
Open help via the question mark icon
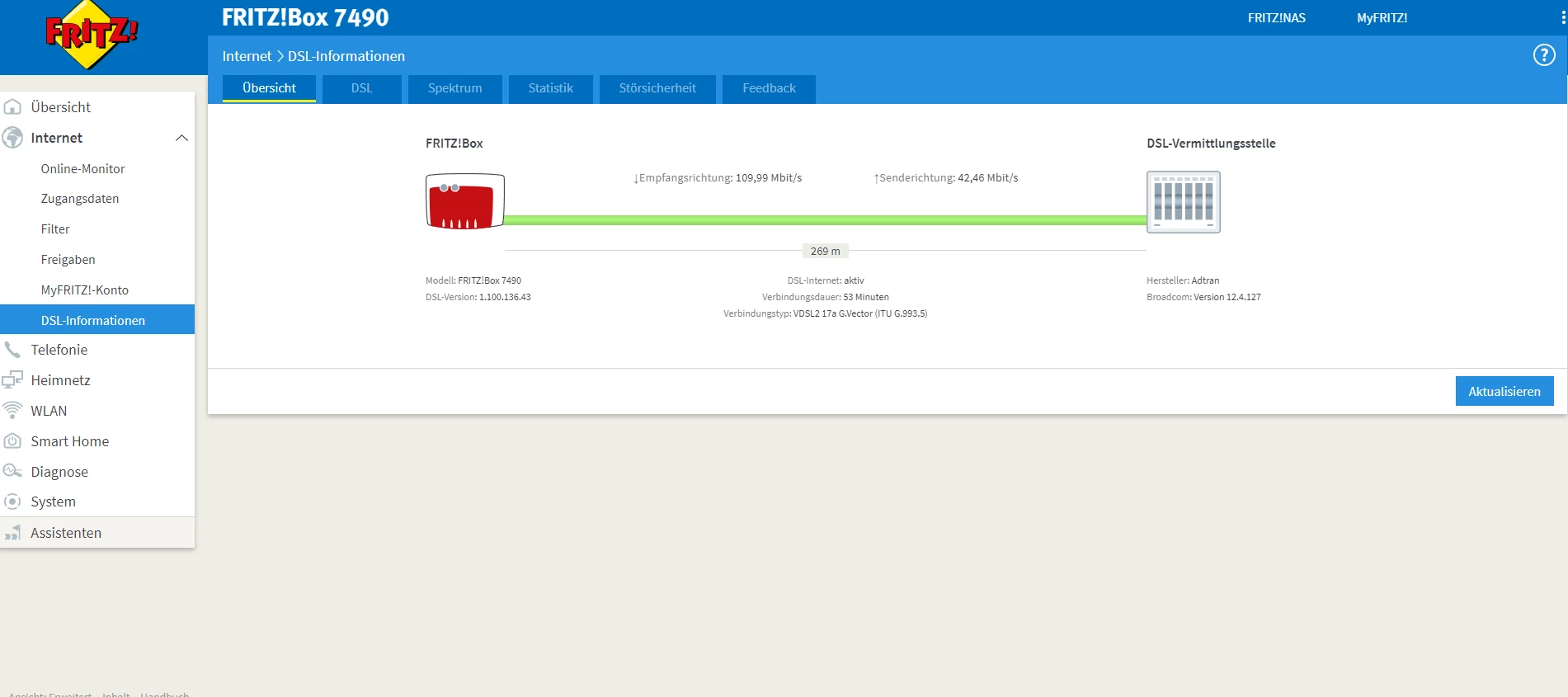1543,55
